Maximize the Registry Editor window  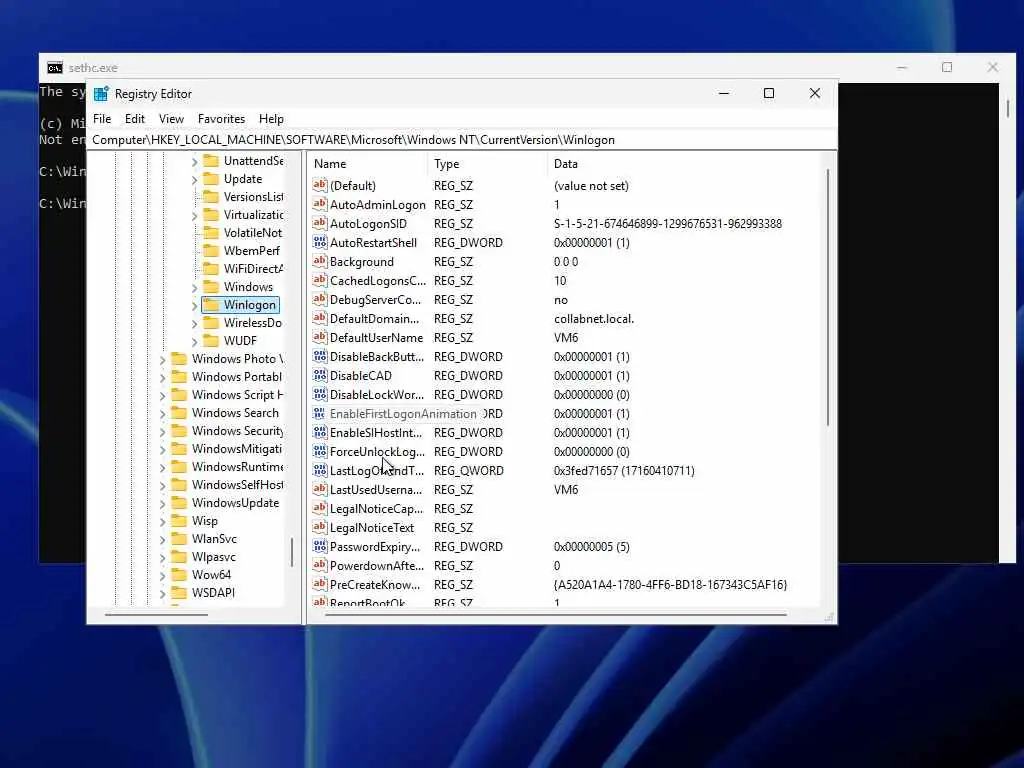[769, 93]
